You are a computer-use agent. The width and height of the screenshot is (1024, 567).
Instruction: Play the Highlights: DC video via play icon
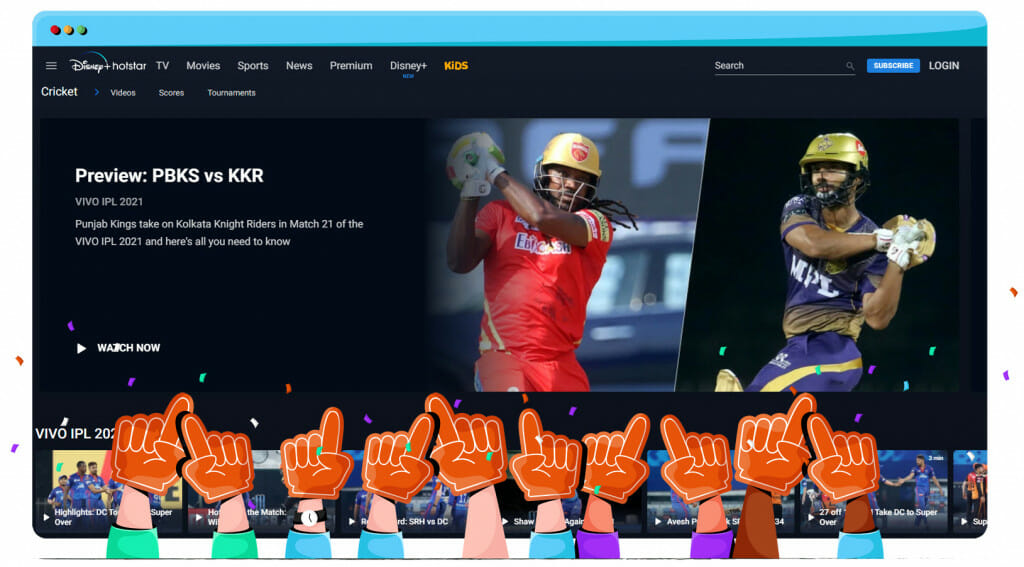pos(46,517)
